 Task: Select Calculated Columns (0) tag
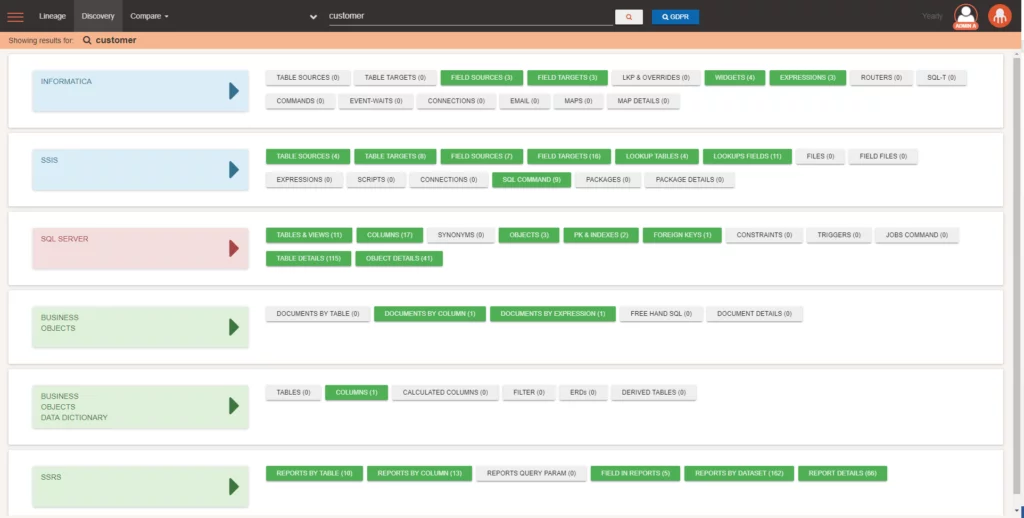[x=445, y=393]
